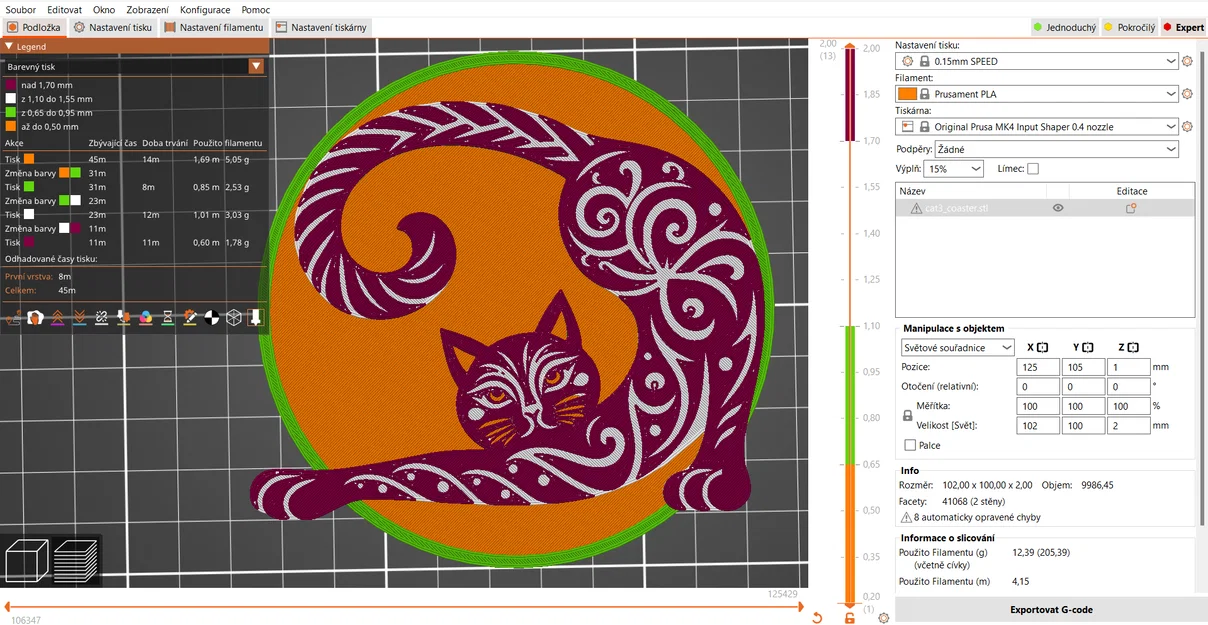Enable the Límec checkbox
The image size is (1208, 625).
(1033, 169)
